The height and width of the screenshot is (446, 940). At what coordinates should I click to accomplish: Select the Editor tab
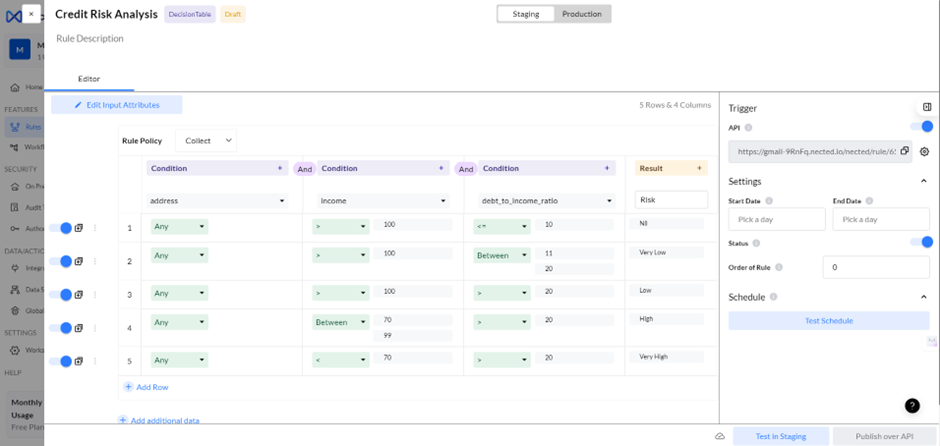coord(89,79)
